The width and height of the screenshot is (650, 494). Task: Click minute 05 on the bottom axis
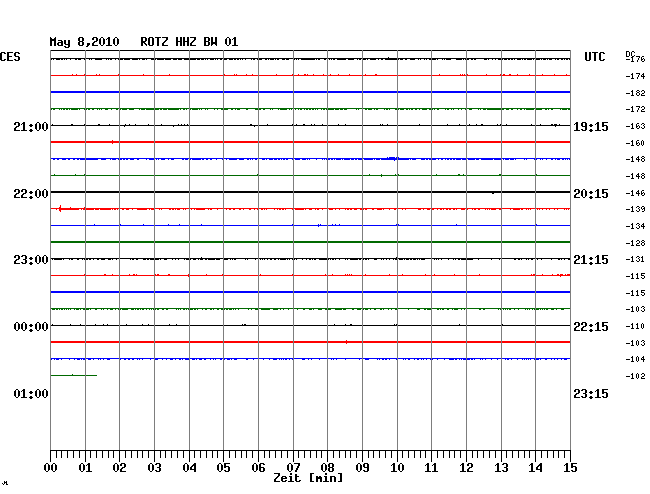coord(223,468)
